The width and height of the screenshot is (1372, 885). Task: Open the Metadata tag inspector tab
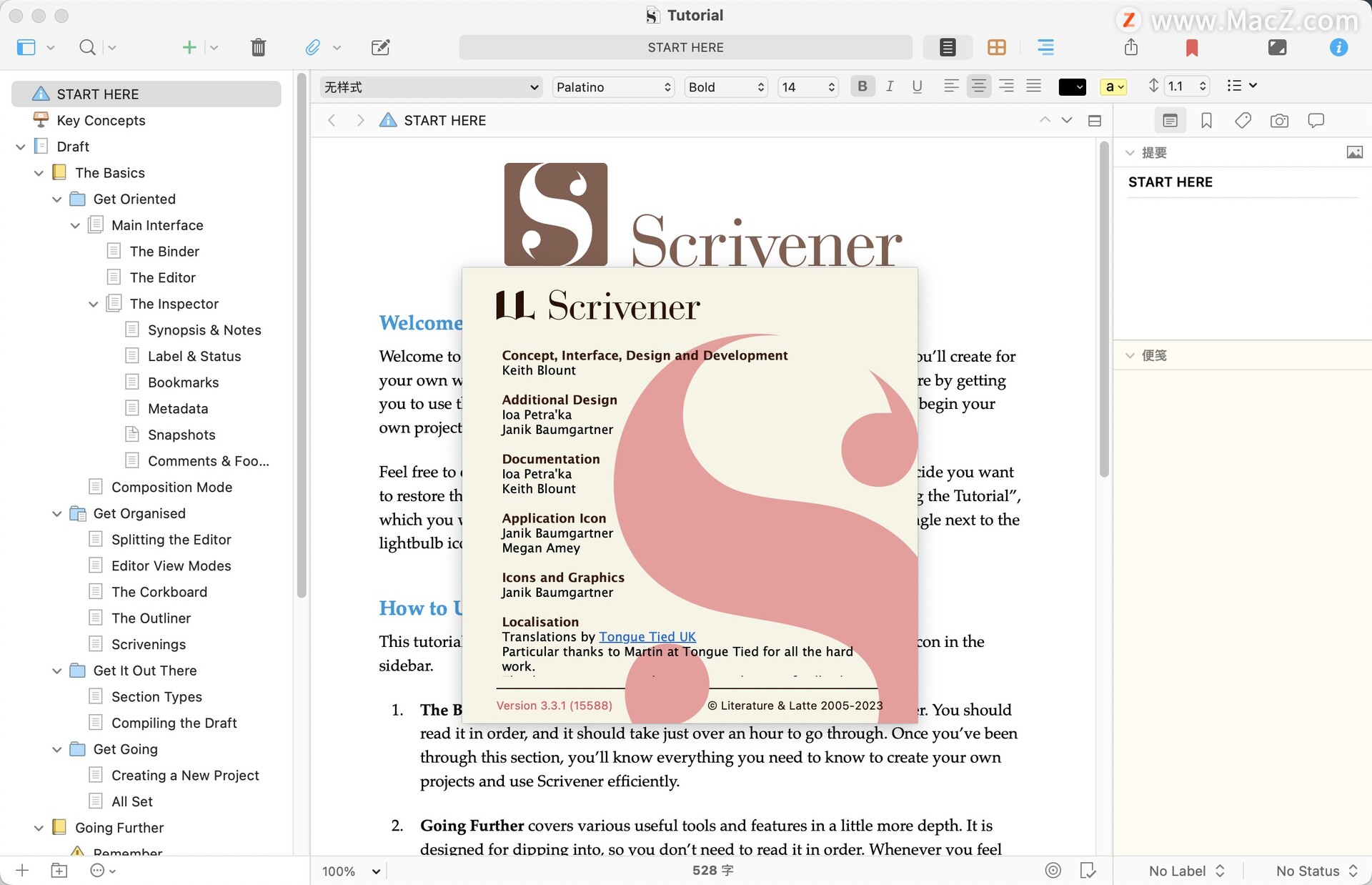point(1243,121)
